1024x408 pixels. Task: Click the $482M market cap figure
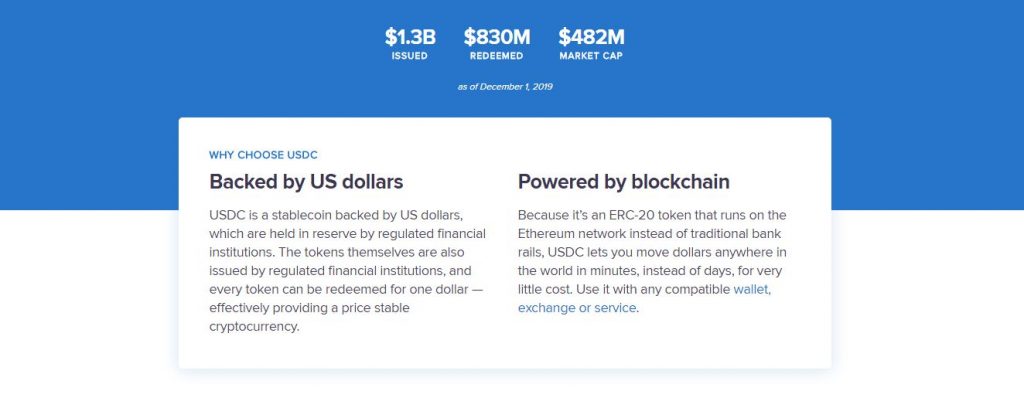(x=591, y=37)
